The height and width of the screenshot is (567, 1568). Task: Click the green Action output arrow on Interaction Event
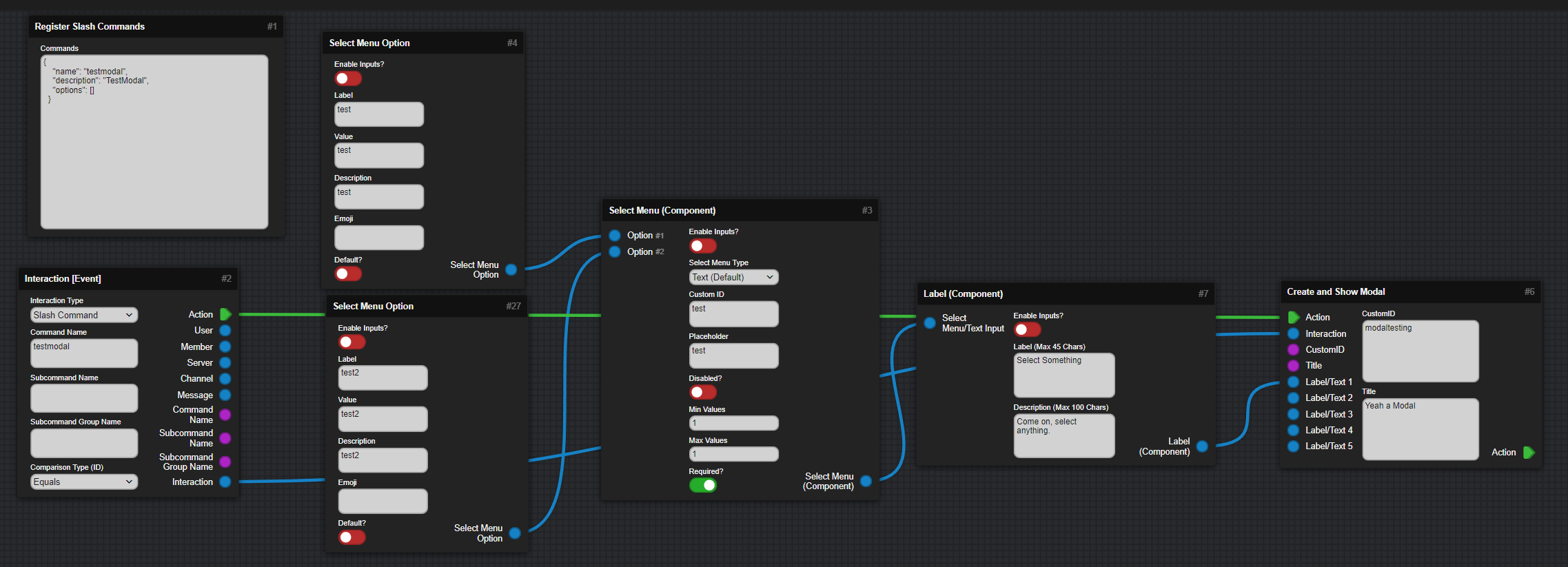[225, 315]
